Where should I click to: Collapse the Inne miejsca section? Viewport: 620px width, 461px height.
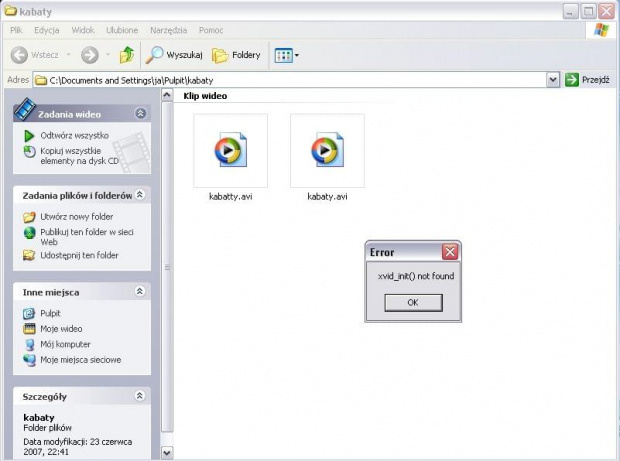pyautogui.click(x=140, y=292)
